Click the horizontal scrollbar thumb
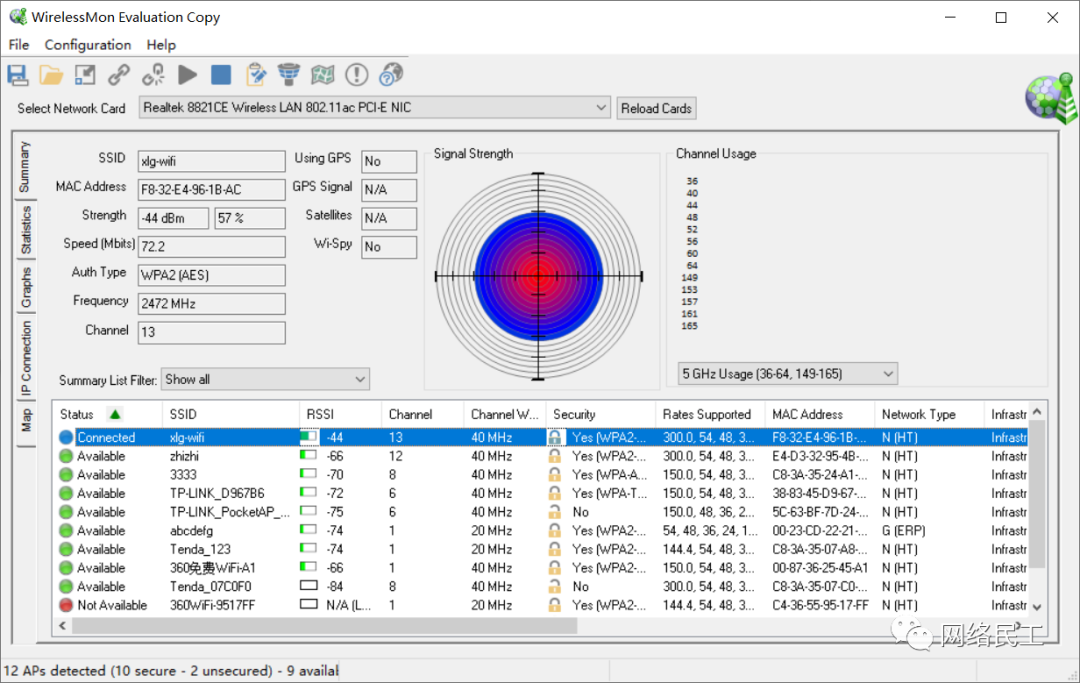Screen dimensions: 1080x683 [324, 625]
